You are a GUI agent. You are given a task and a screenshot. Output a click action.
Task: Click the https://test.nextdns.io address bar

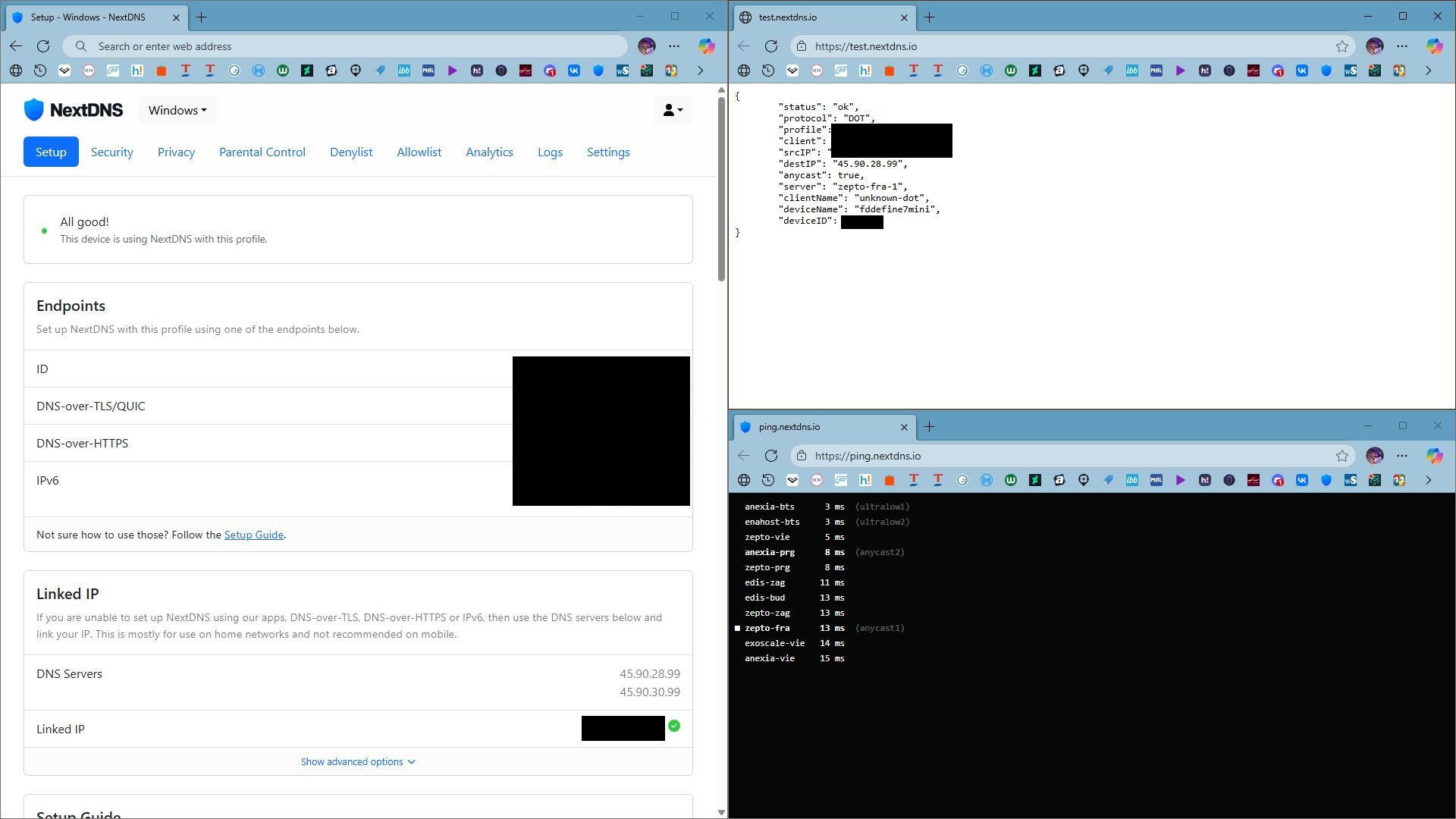pyautogui.click(x=1073, y=46)
